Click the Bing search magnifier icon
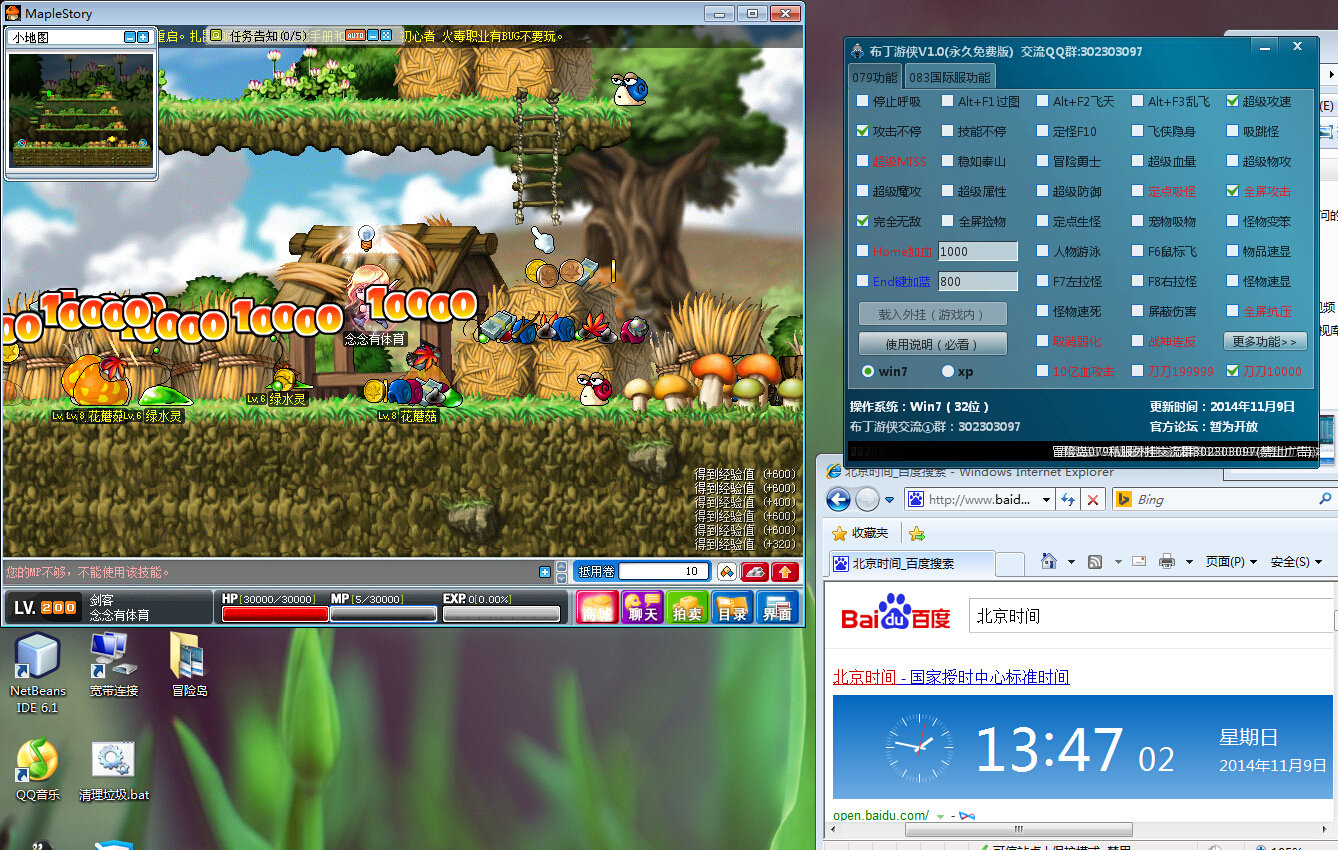The height and width of the screenshot is (850, 1338). click(x=1326, y=499)
